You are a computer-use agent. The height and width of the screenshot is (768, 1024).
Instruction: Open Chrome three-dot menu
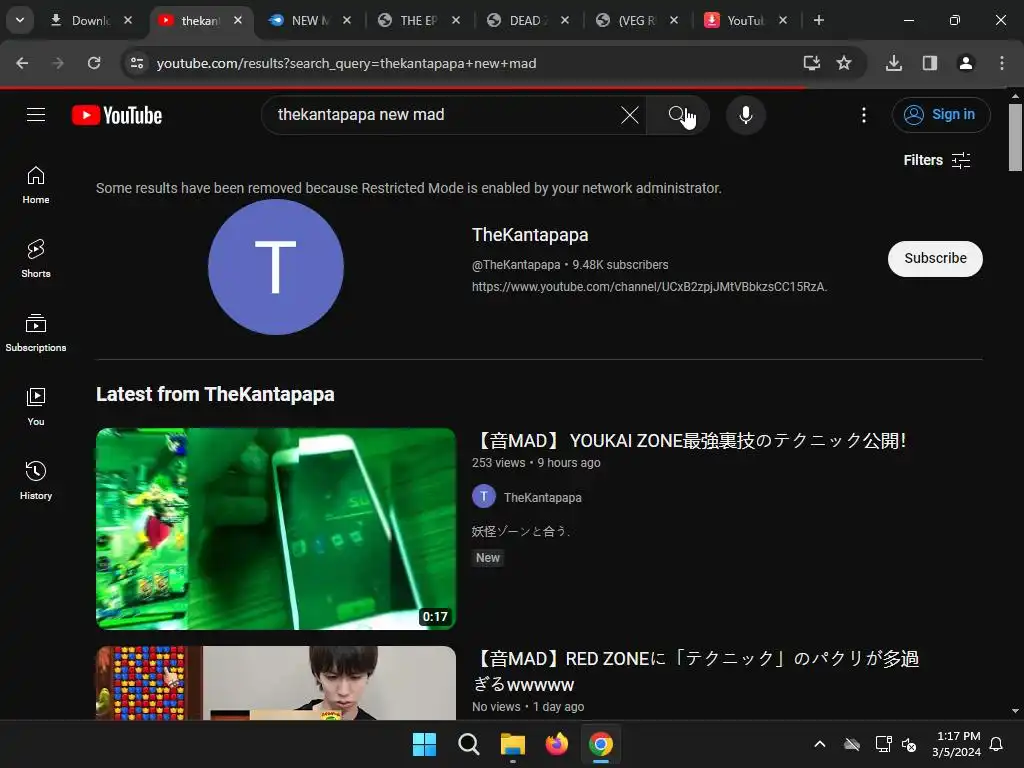point(1001,63)
